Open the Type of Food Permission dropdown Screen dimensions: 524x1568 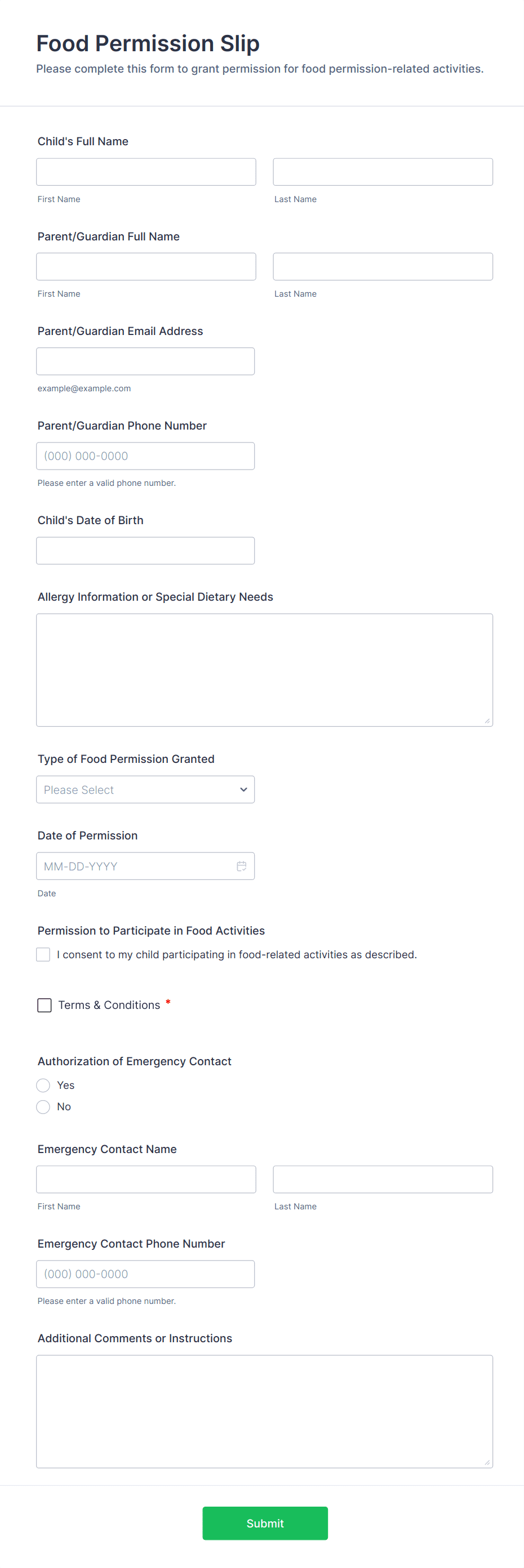pyautogui.click(x=145, y=789)
